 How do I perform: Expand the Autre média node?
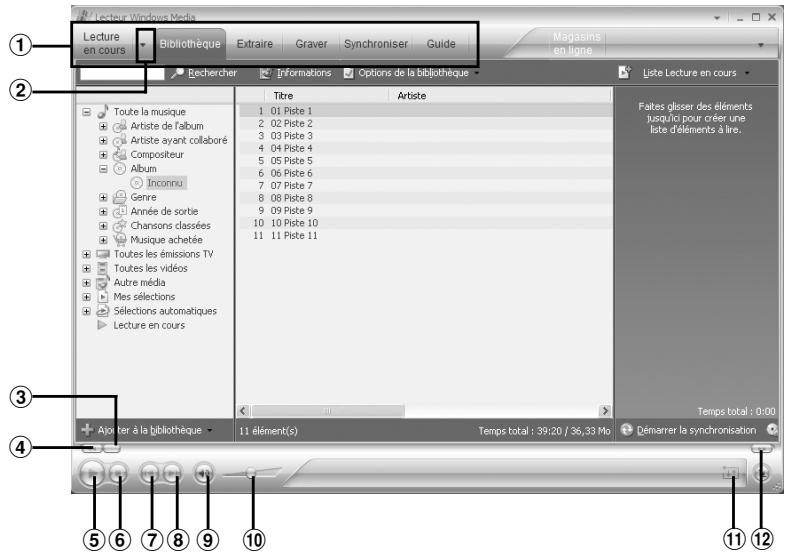coord(87,283)
